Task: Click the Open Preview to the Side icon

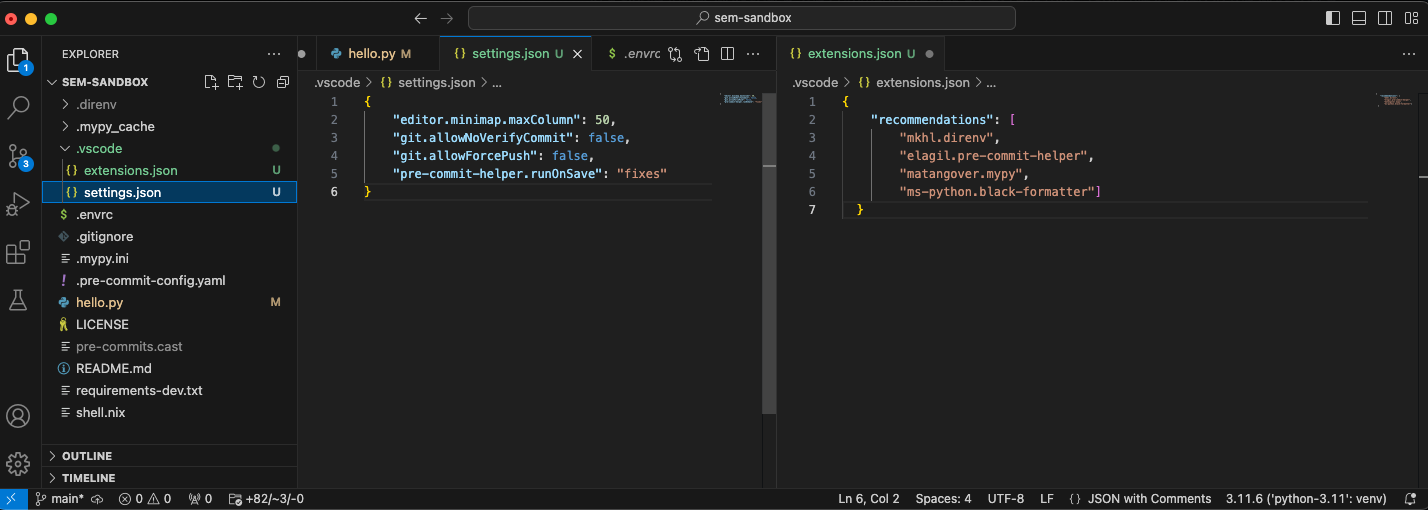Action: (702, 54)
